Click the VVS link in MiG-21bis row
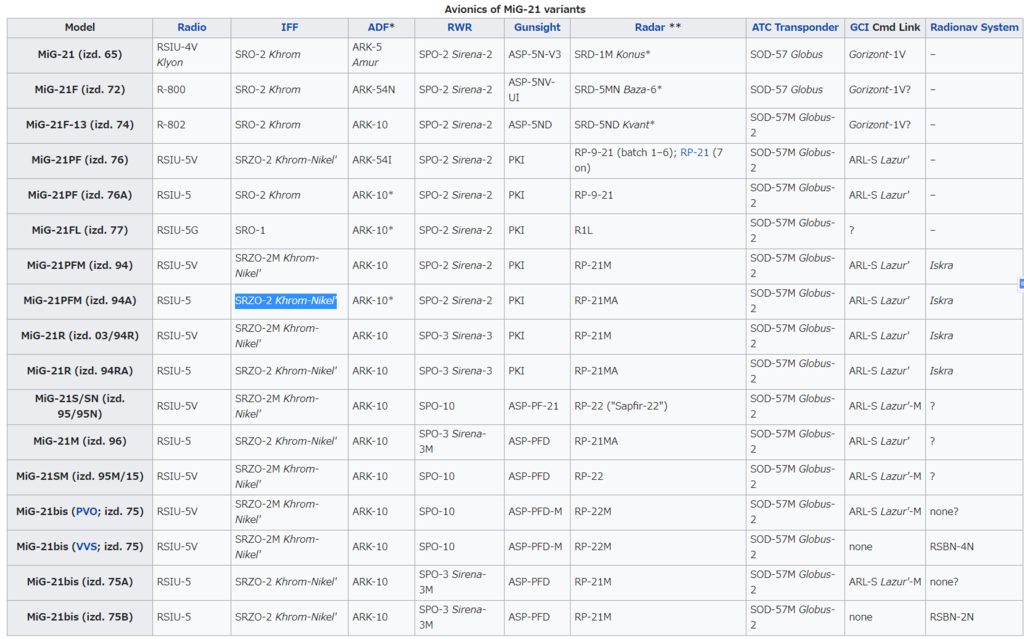Screen dimensions: 1024x639 87,547
